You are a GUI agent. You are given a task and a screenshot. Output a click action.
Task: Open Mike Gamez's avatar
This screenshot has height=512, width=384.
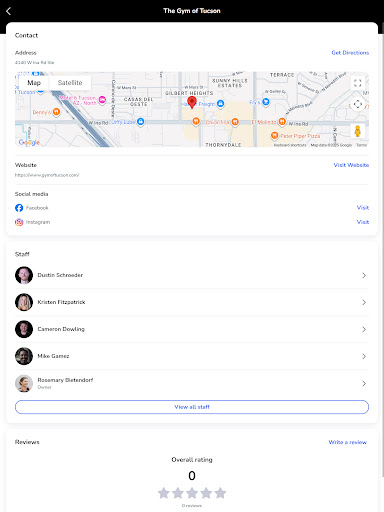pos(24,356)
